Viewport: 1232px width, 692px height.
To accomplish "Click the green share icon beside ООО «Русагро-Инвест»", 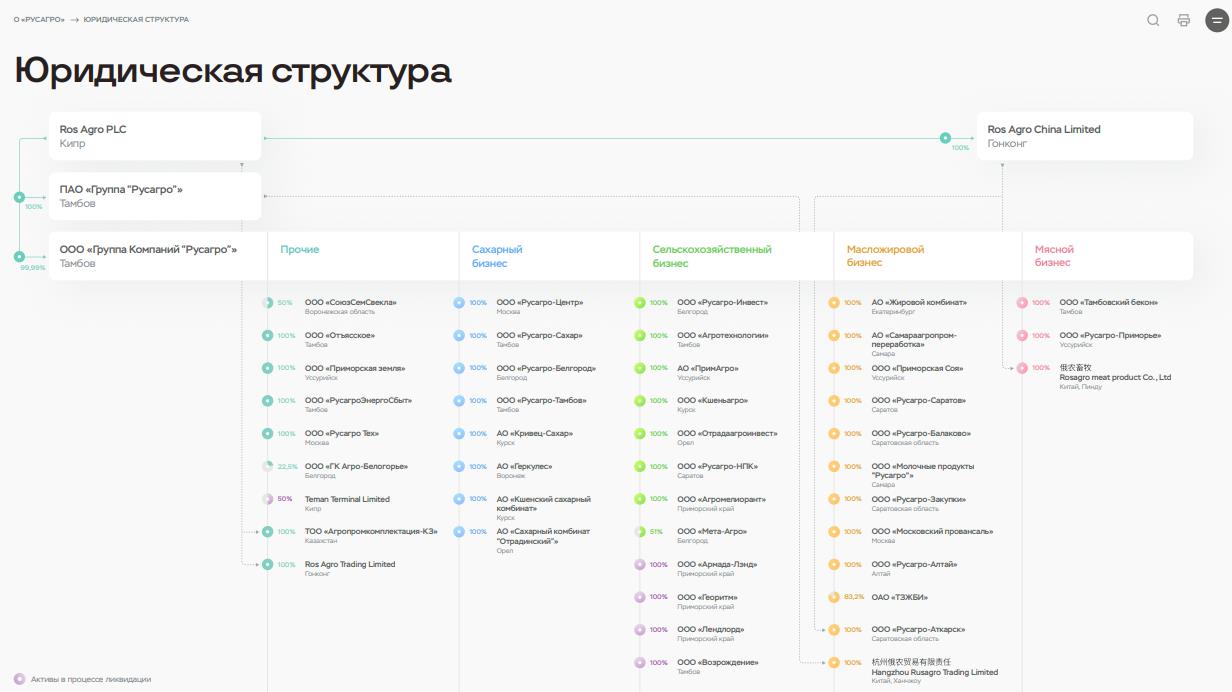I will (x=640, y=303).
